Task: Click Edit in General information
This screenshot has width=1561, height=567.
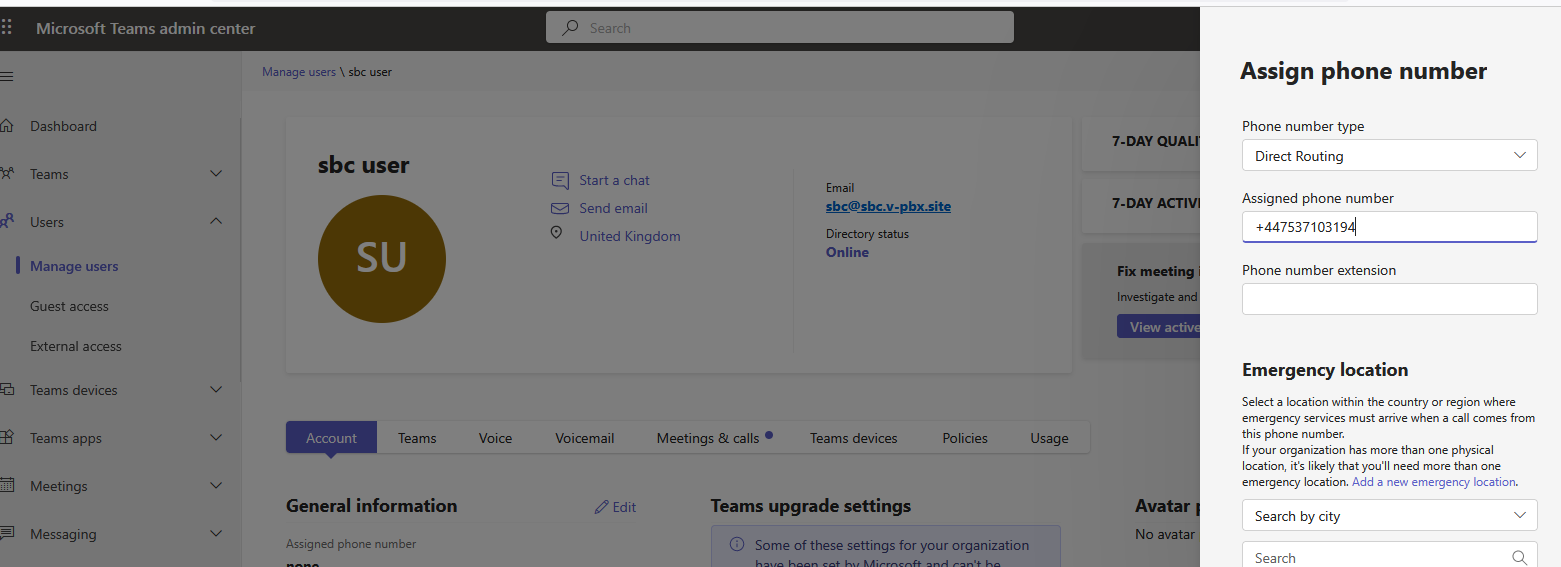Action: (615, 507)
